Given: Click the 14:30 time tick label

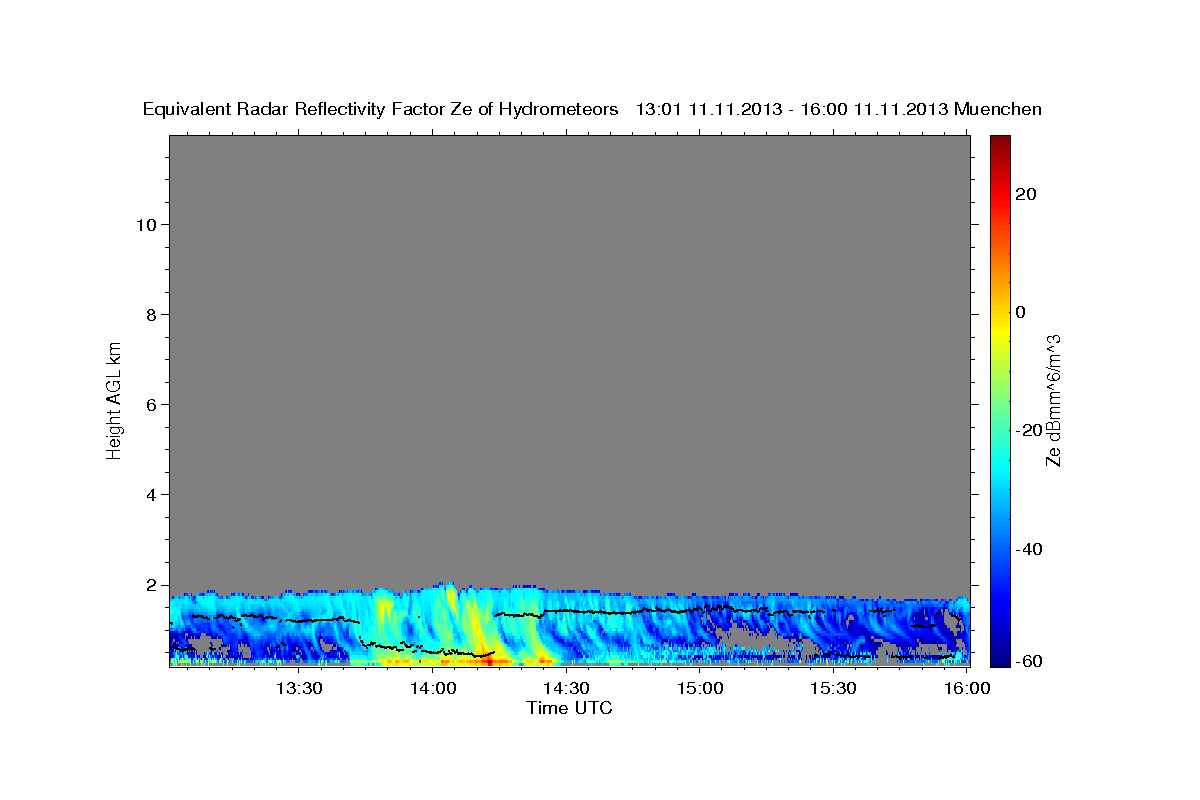Looking at the screenshot, I should 566,688.
